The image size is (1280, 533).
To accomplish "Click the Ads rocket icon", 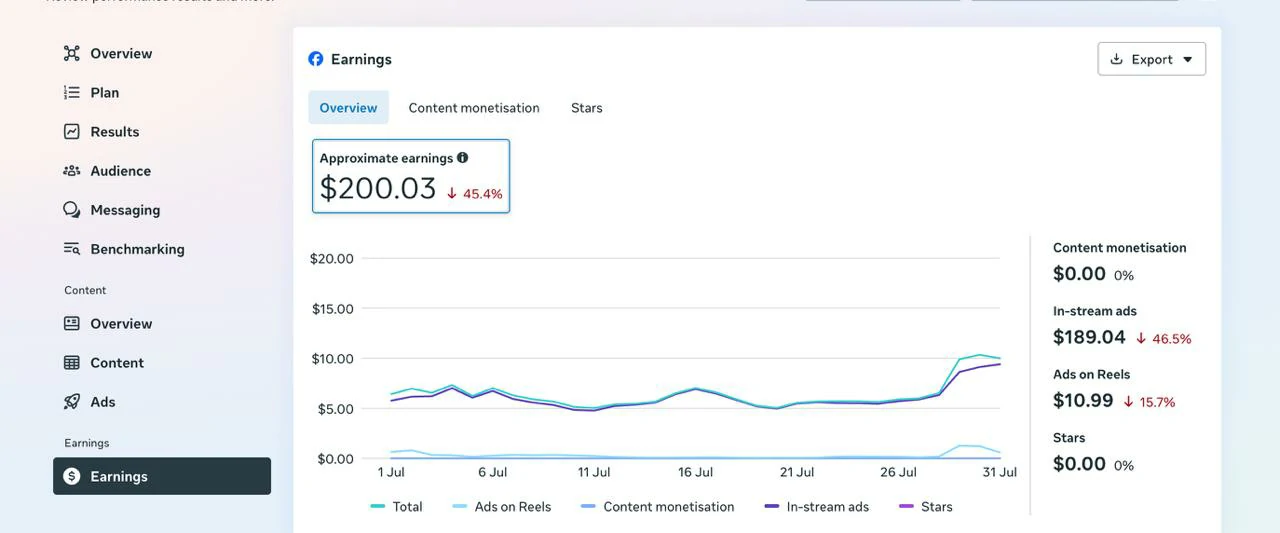I will coord(72,401).
